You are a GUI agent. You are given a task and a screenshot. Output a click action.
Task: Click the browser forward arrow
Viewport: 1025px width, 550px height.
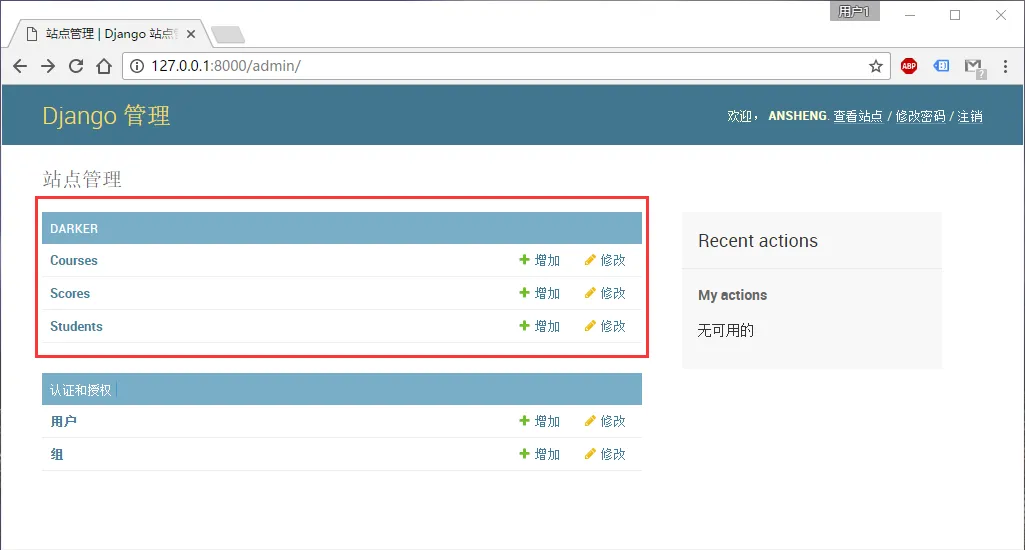tap(48, 66)
